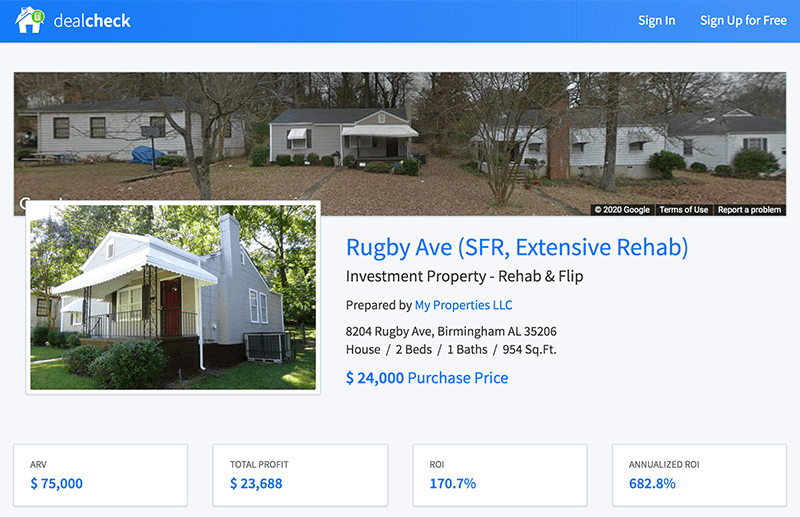Click the DealCheck house logo icon
This screenshot has height=517, width=800.
pos(30,20)
